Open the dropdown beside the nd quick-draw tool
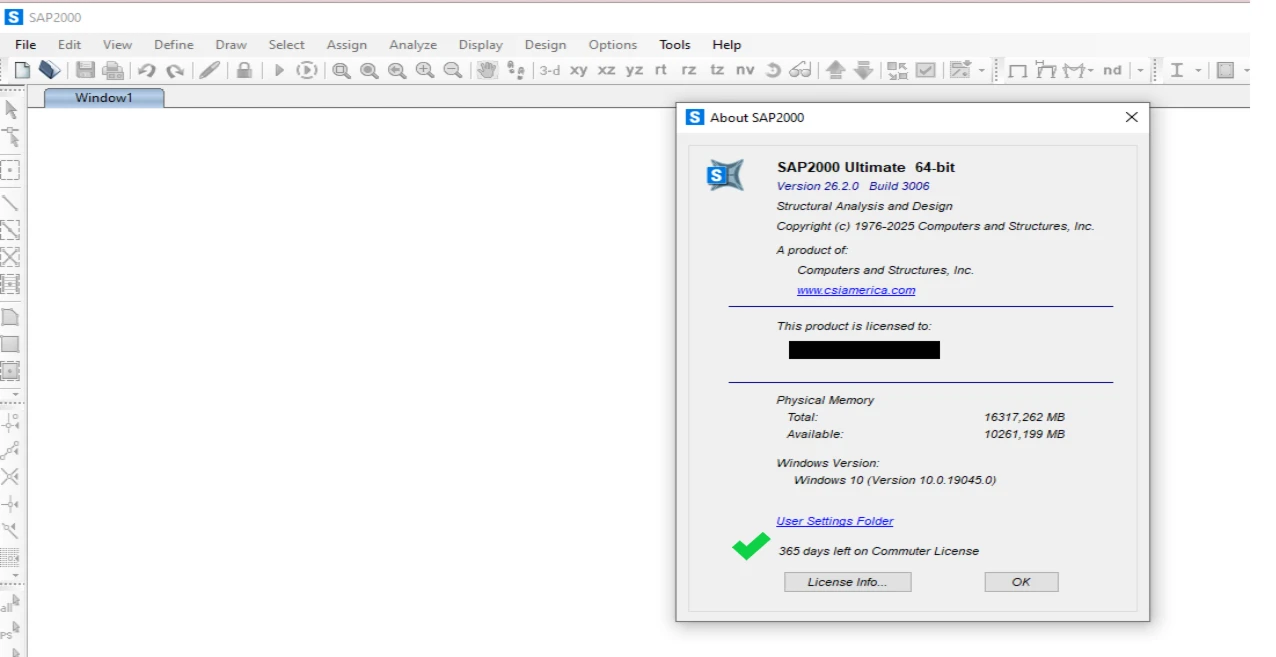Screen dimensions: 1276x657 point(1140,70)
